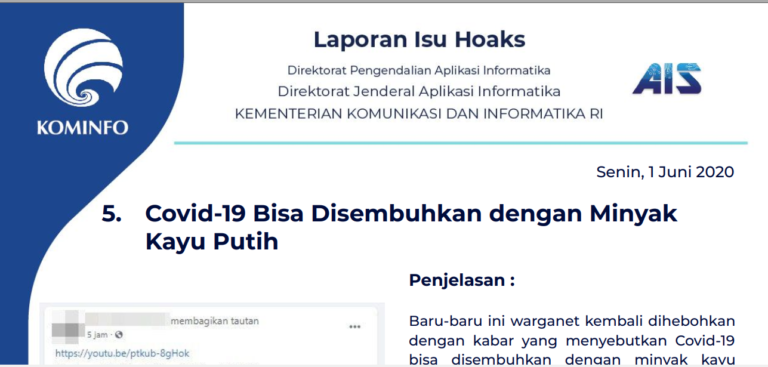
Task: Click the date 'Senin, 1 Juni 2020'
Action: 665,172
